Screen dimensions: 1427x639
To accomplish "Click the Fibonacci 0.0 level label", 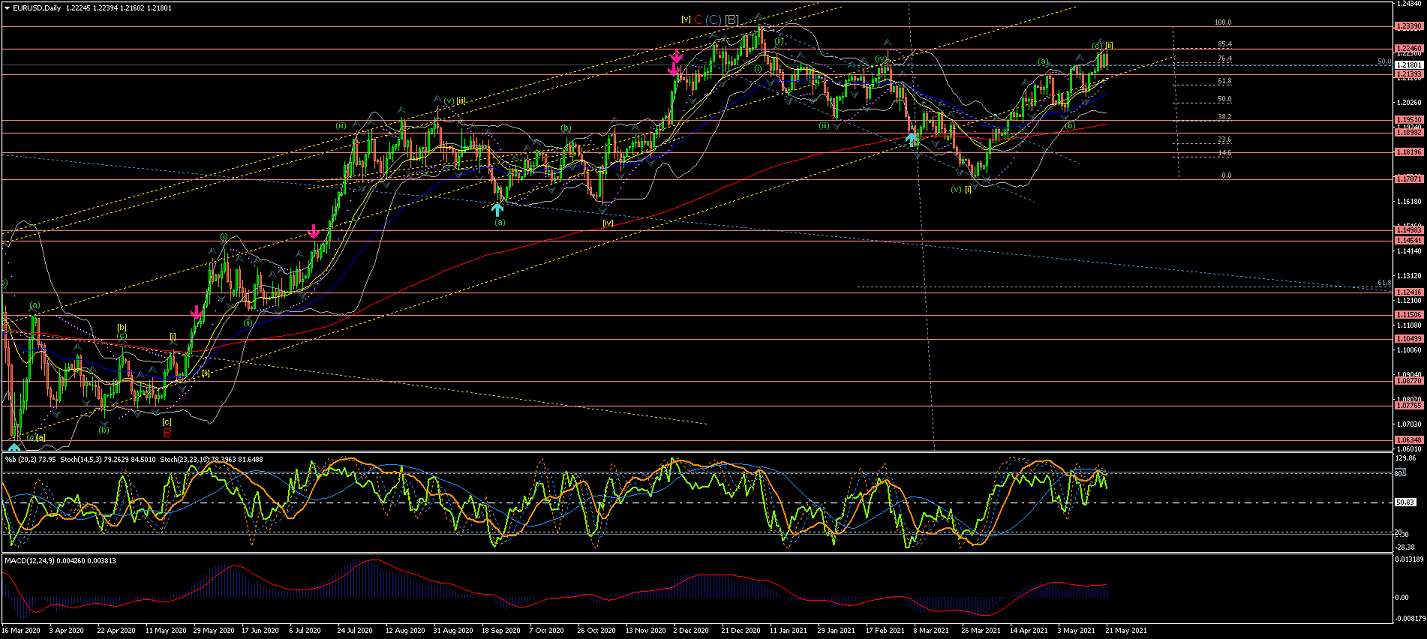I will [x=1224, y=175].
